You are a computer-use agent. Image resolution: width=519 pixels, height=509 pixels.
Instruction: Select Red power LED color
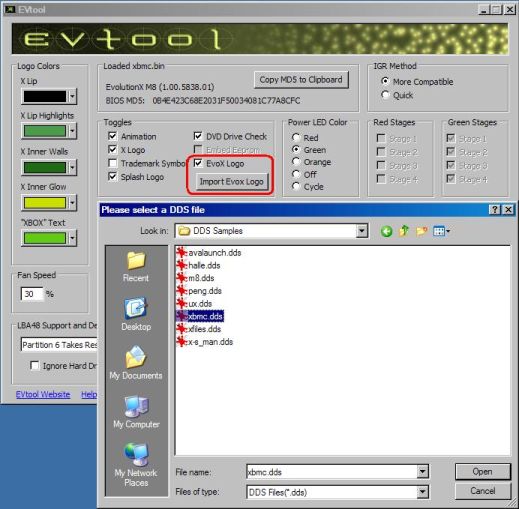(296, 137)
